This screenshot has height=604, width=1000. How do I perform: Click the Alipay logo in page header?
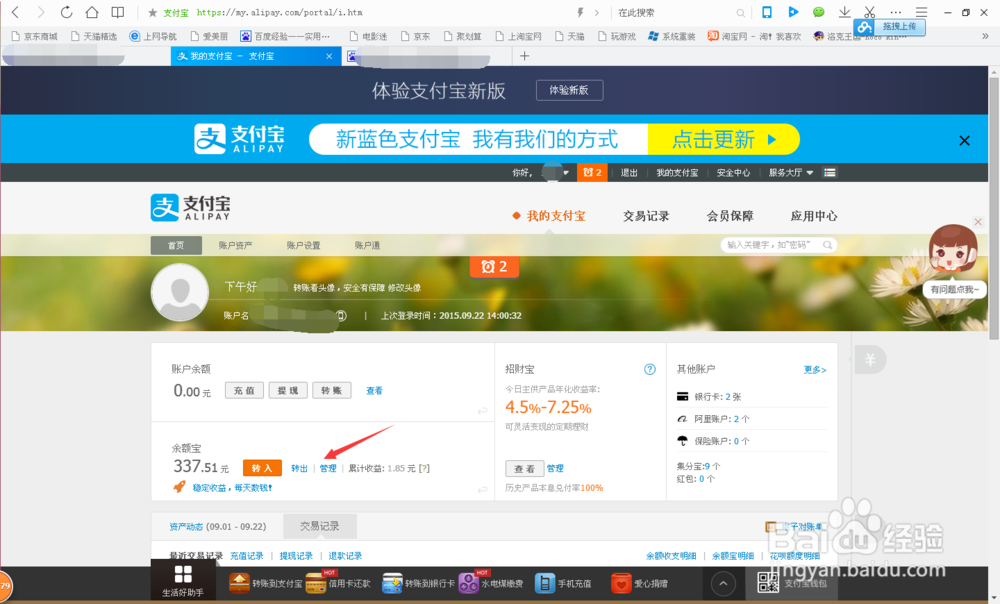coord(190,208)
